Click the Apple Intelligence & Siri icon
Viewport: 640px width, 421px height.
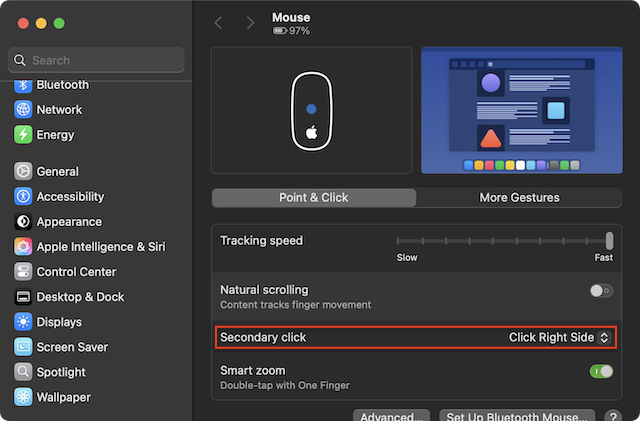click(23, 247)
